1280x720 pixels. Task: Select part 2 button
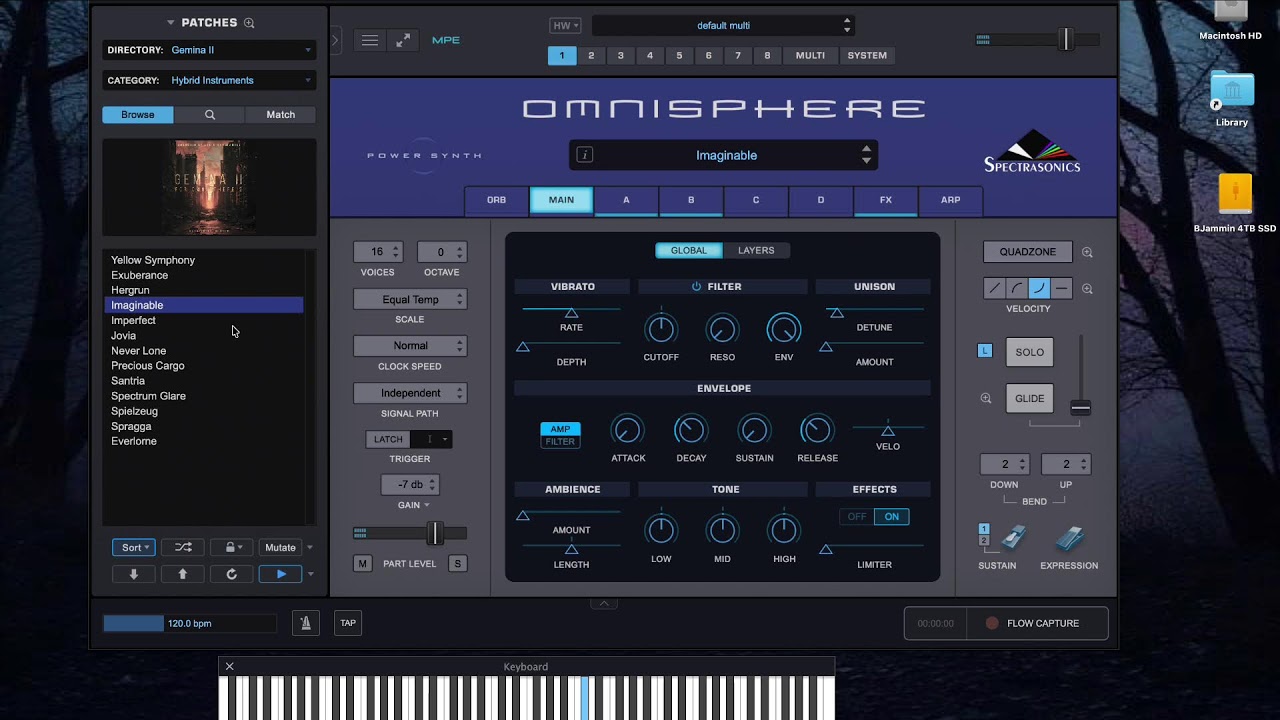pyautogui.click(x=591, y=56)
